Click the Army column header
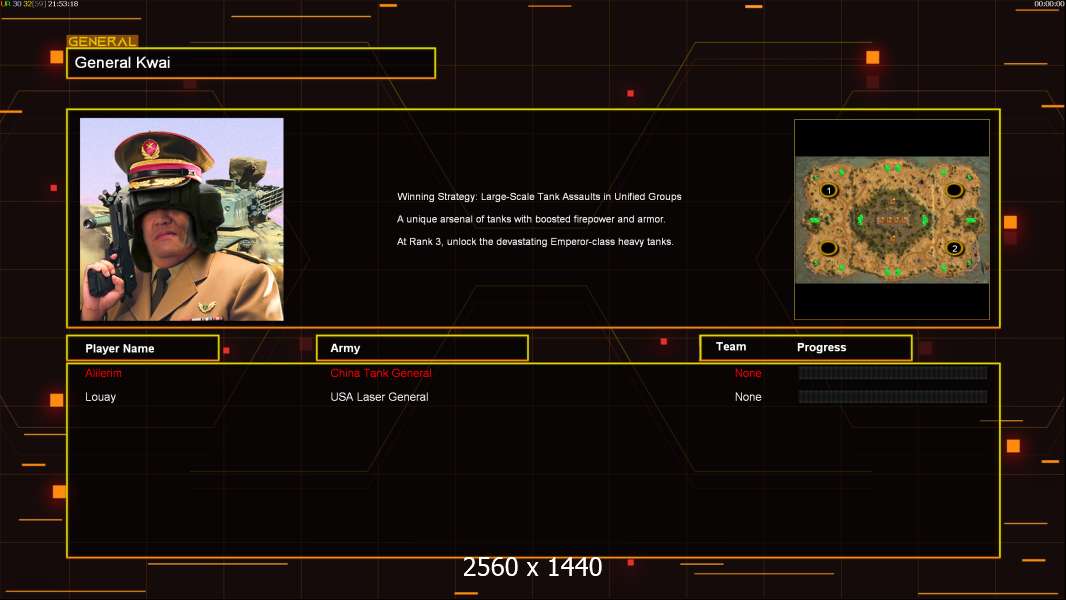This screenshot has height=600, width=1066. [422, 348]
